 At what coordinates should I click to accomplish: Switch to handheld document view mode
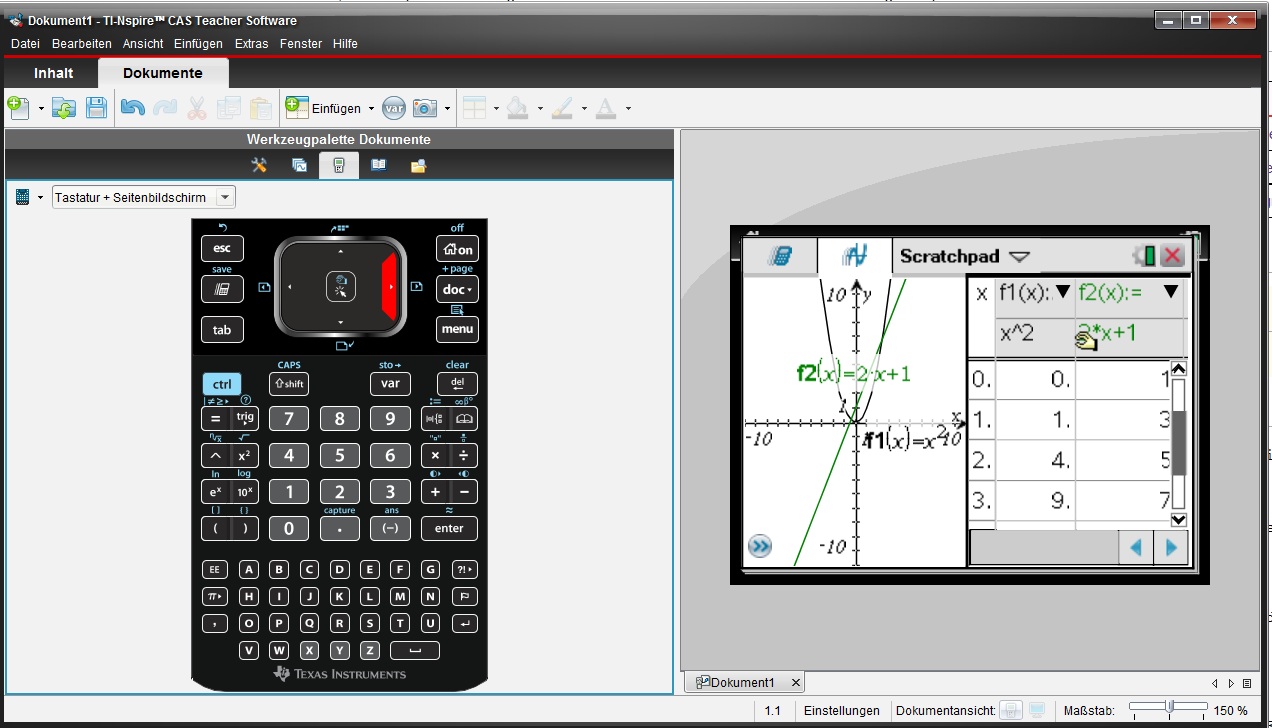click(1011, 711)
